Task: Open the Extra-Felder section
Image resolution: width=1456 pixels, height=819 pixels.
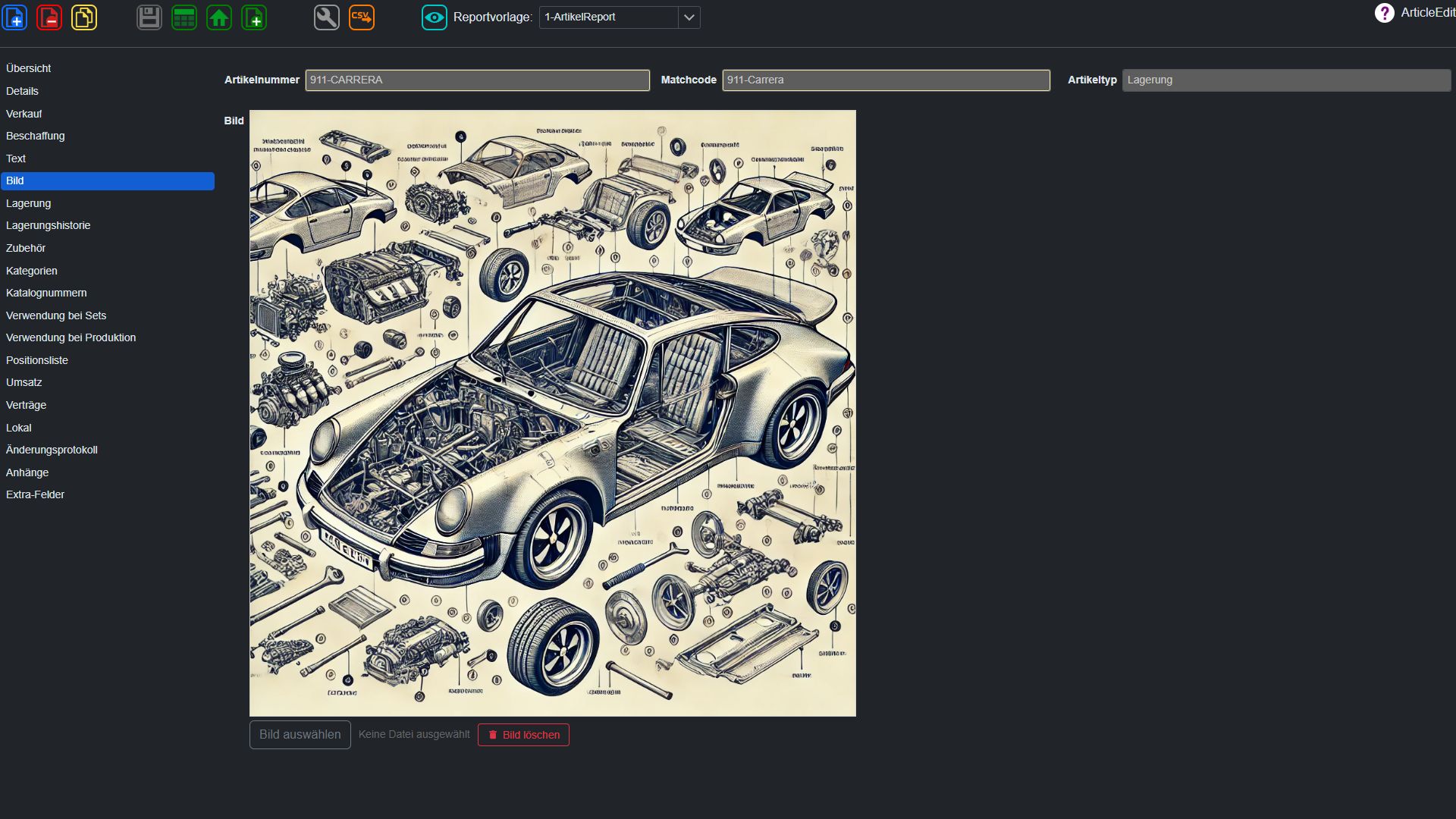Action: (108, 494)
